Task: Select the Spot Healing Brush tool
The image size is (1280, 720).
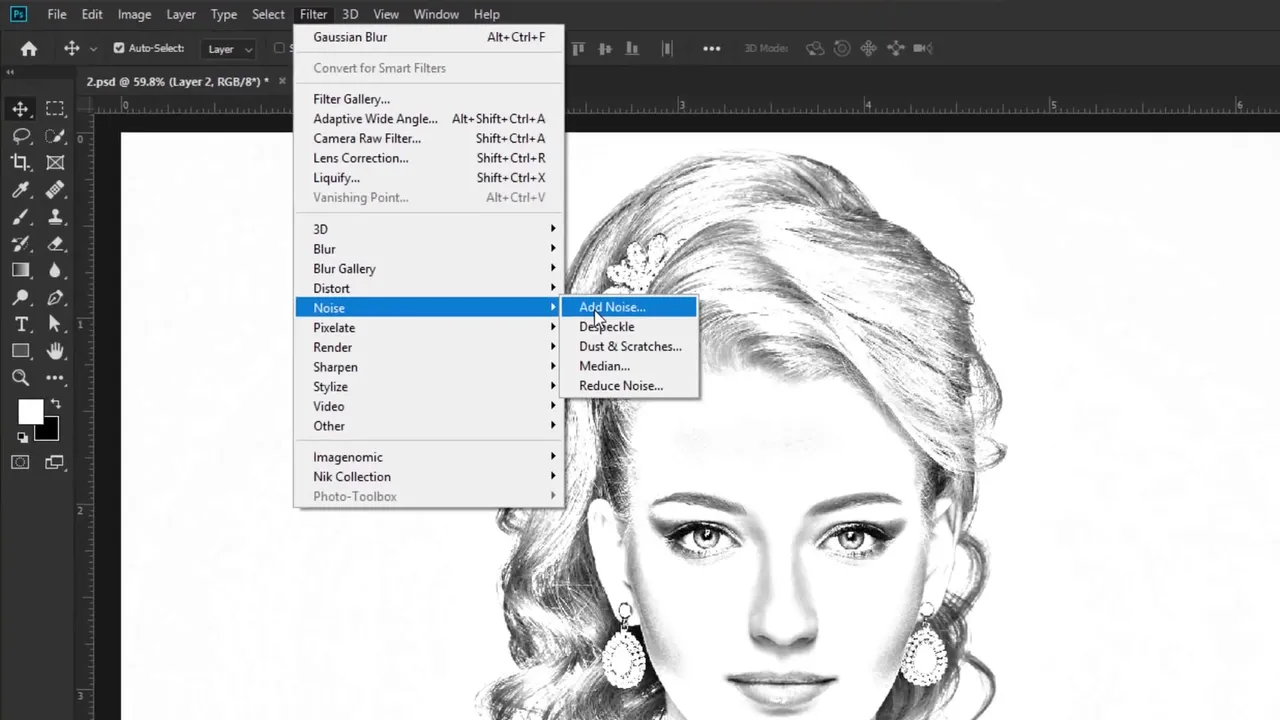Action: [55, 190]
